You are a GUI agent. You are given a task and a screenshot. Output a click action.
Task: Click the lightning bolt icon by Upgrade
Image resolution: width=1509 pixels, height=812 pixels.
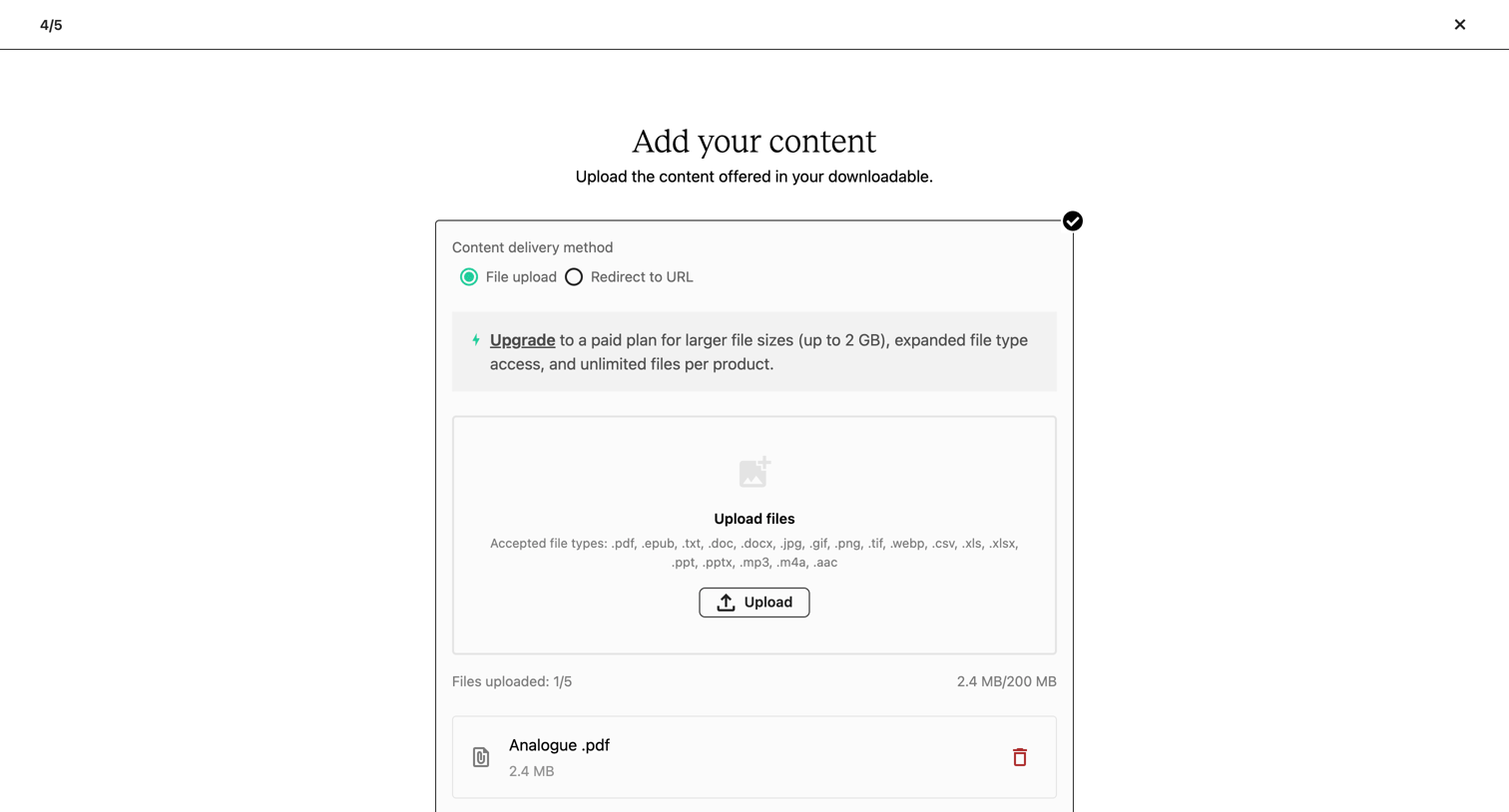[476, 340]
